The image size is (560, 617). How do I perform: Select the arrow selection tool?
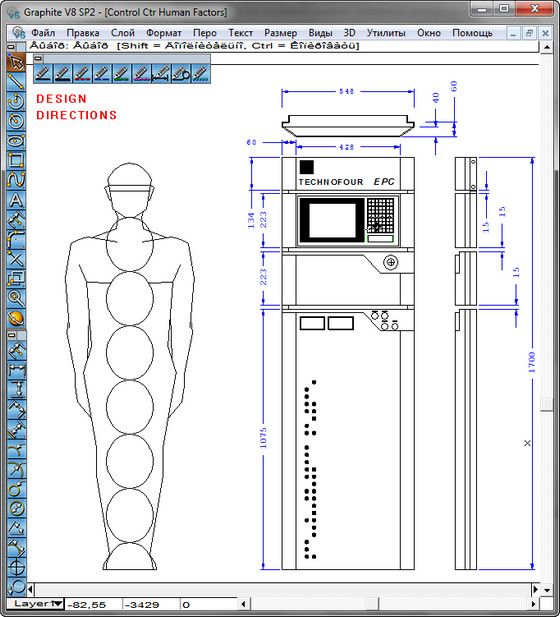tap(17, 62)
